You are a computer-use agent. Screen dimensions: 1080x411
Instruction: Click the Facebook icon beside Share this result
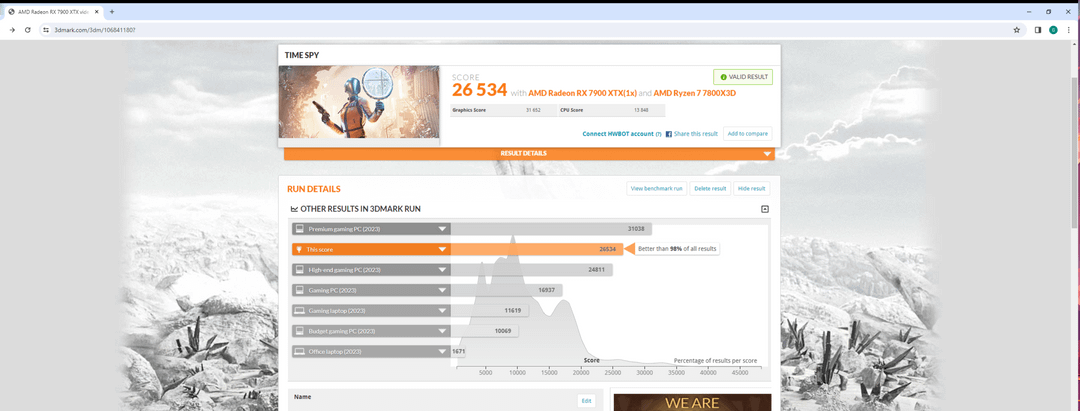669,134
